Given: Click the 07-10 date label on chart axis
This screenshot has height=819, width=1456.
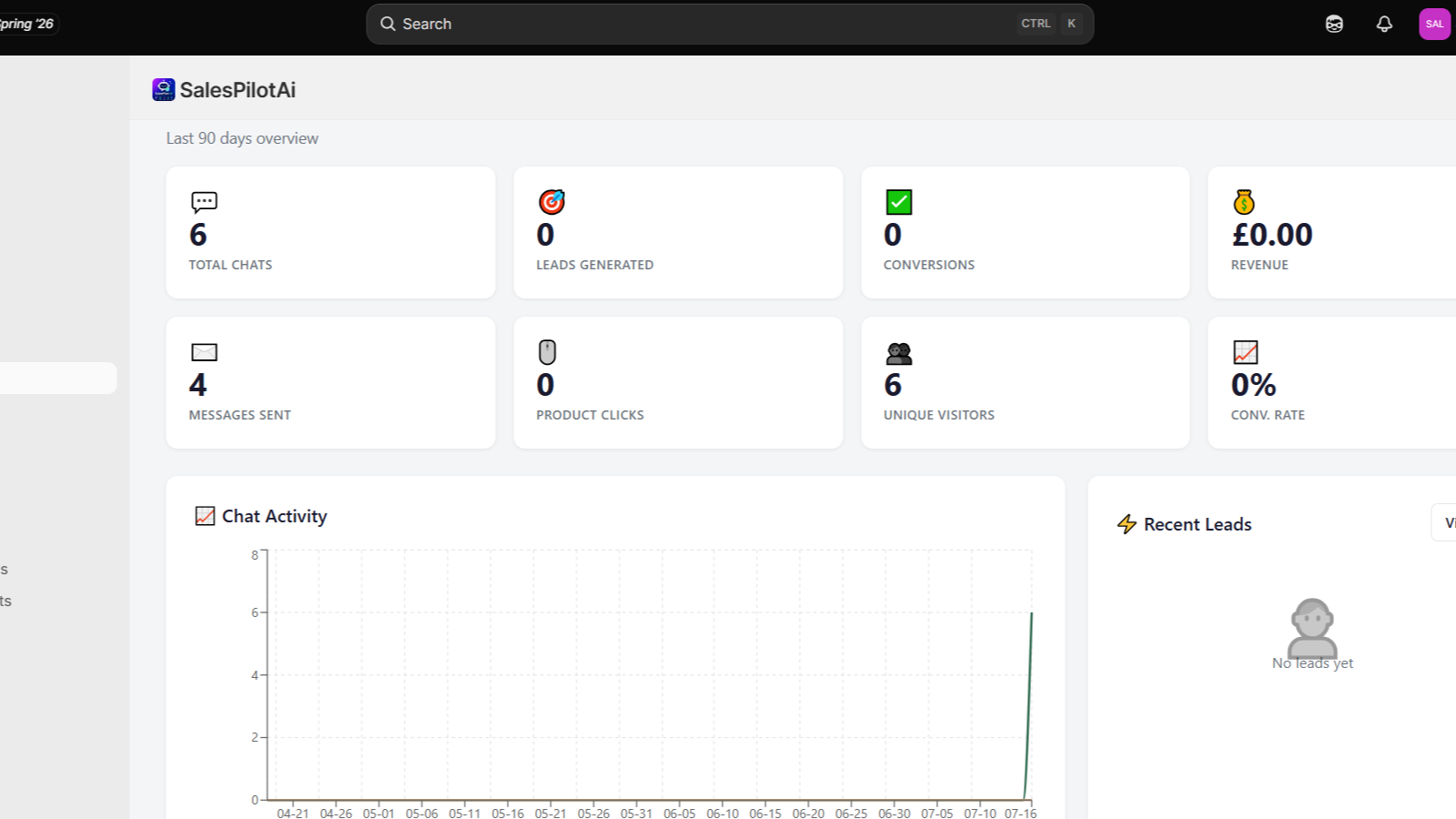Looking at the screenshot, I should 980,813.
